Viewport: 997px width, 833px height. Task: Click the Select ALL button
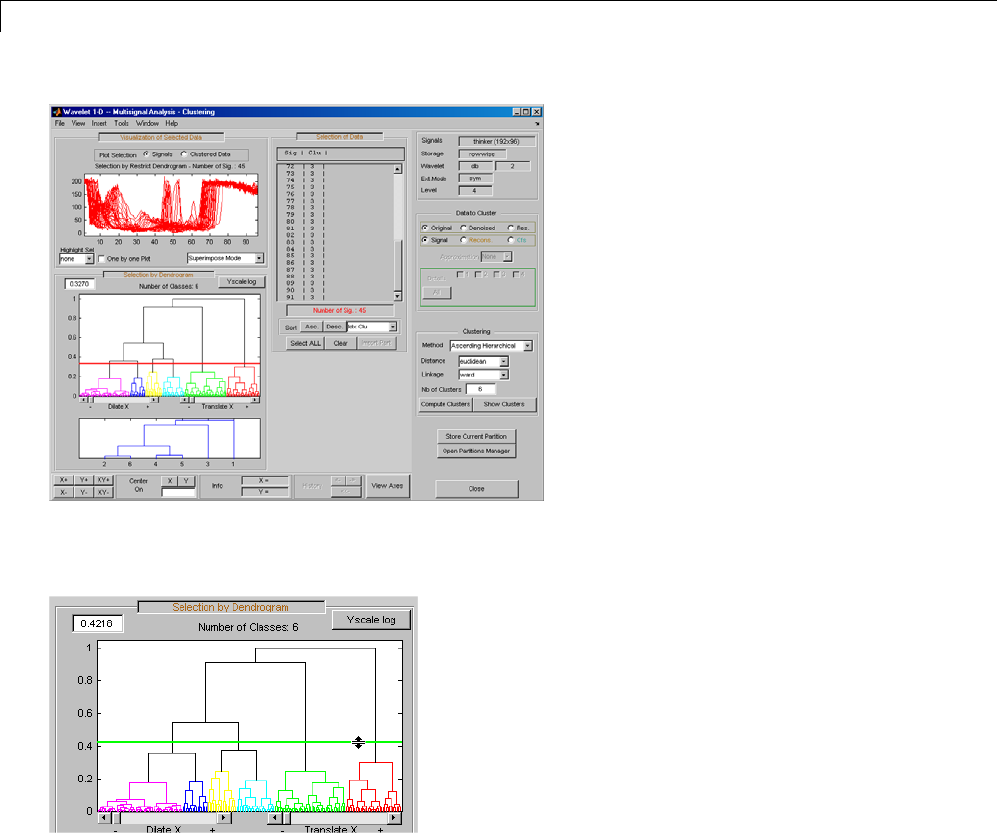[x=305, y=343]
